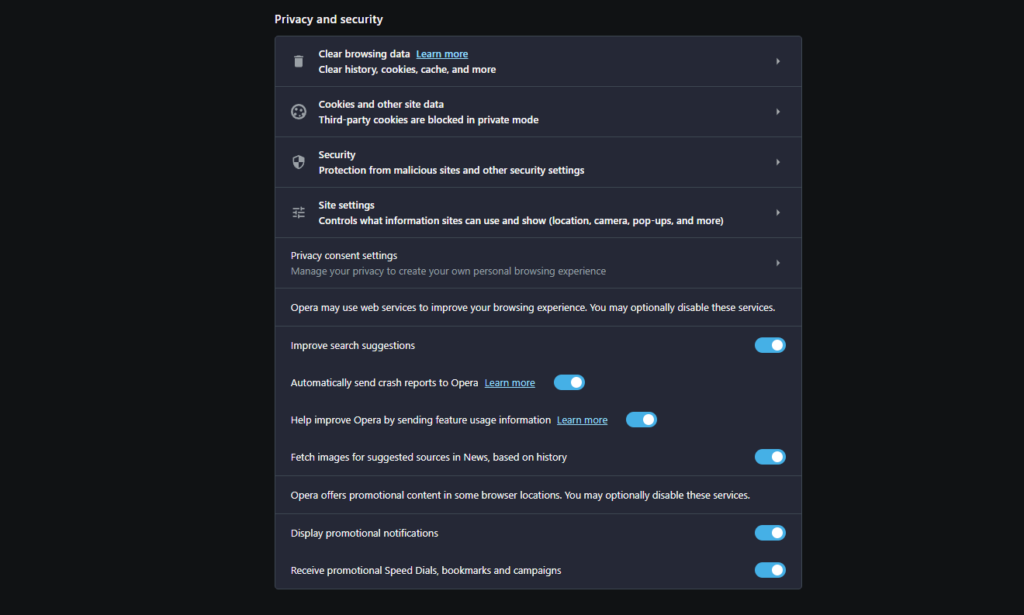Follow Learn more link for feature usage information
1024x615 pixels.
pos(582,420)
